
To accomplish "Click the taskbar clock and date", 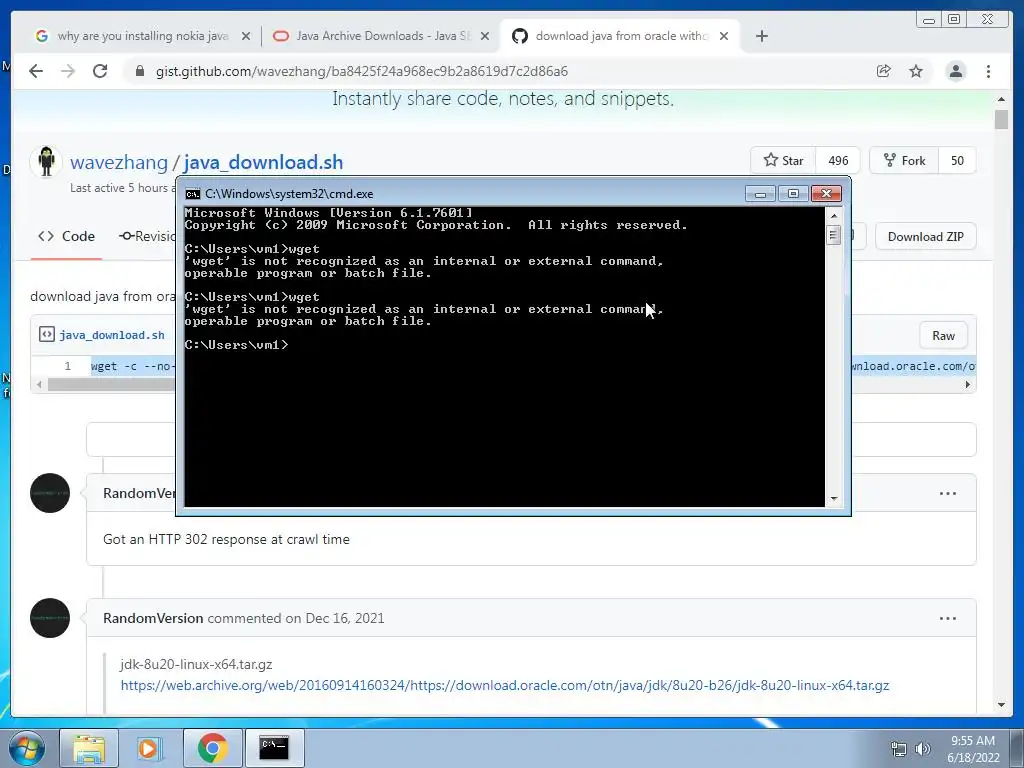I will coord(973,749).
